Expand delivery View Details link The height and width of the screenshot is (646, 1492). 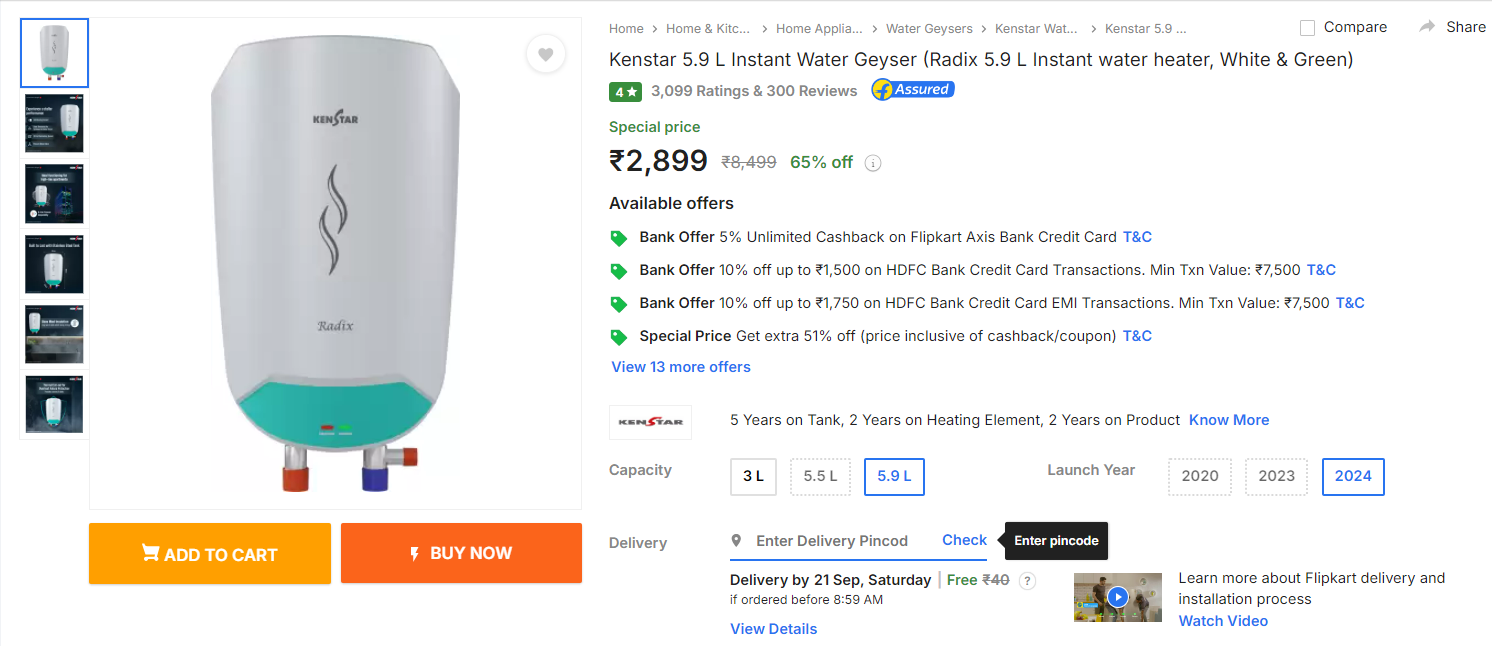(x=773, y=629)
